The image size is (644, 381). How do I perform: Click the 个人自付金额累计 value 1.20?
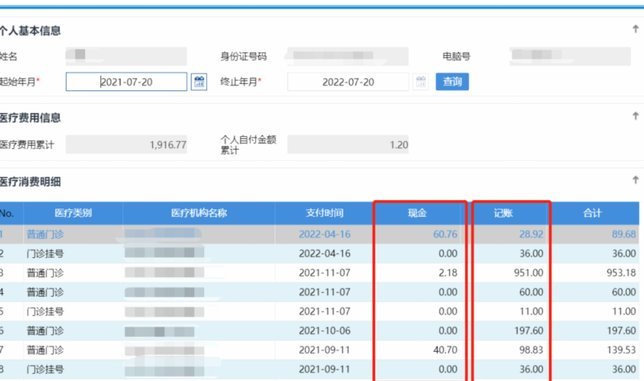348,145
